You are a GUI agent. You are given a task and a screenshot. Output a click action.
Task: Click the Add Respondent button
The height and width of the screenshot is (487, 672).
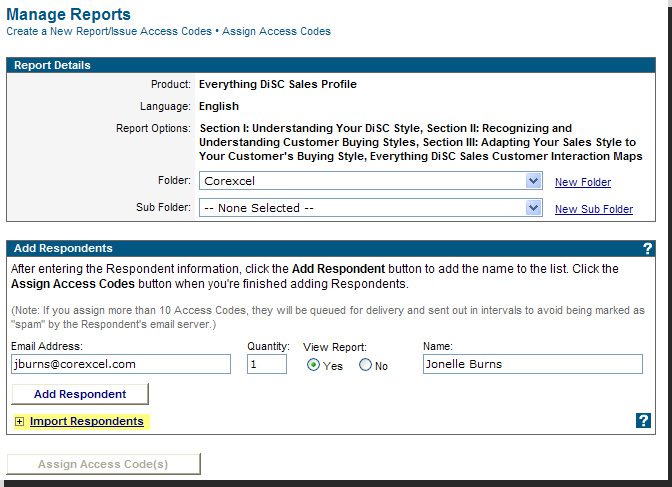[x=80, y=394]
